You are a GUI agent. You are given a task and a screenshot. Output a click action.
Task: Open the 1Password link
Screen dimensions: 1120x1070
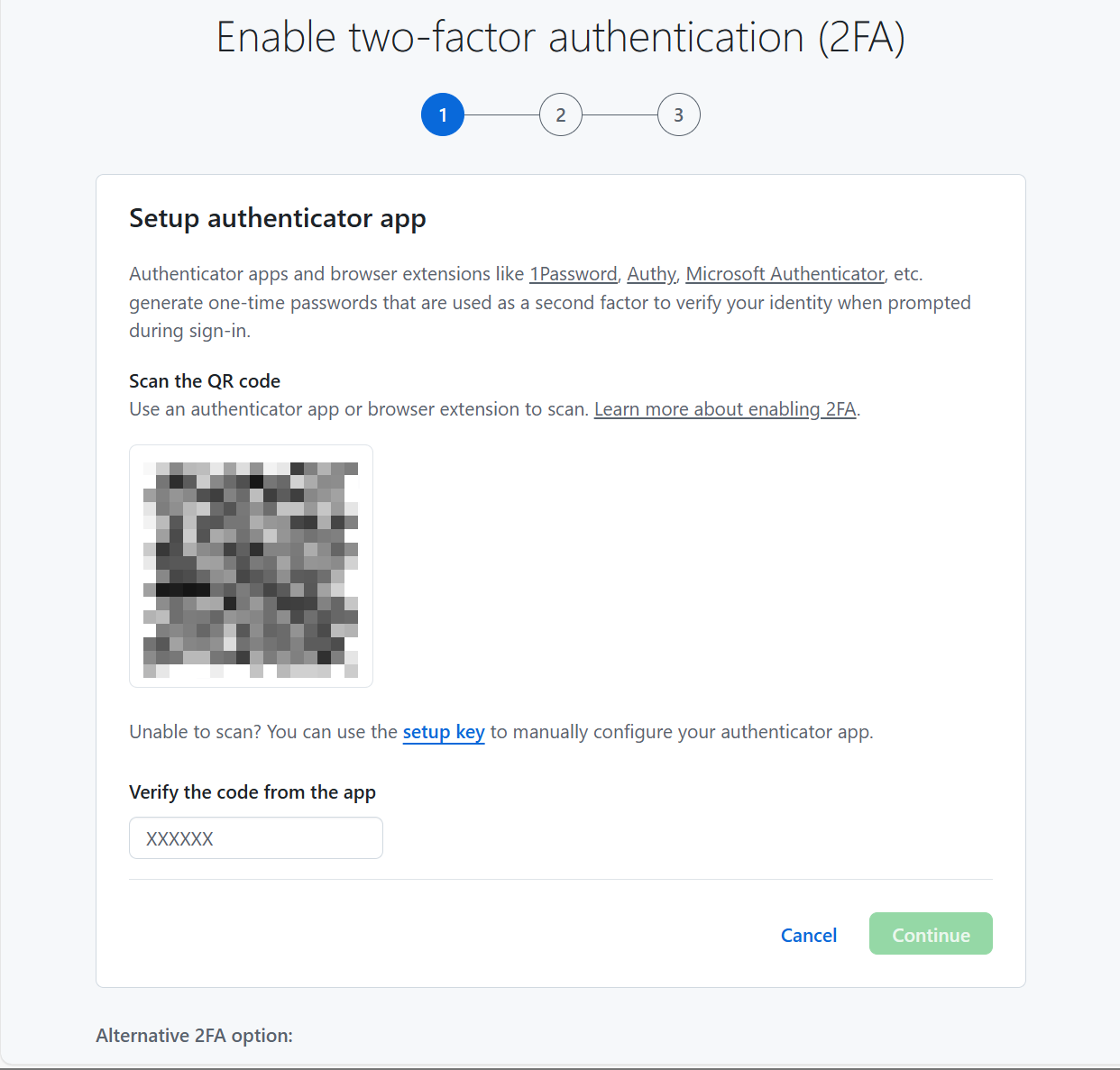click(574, 274)
